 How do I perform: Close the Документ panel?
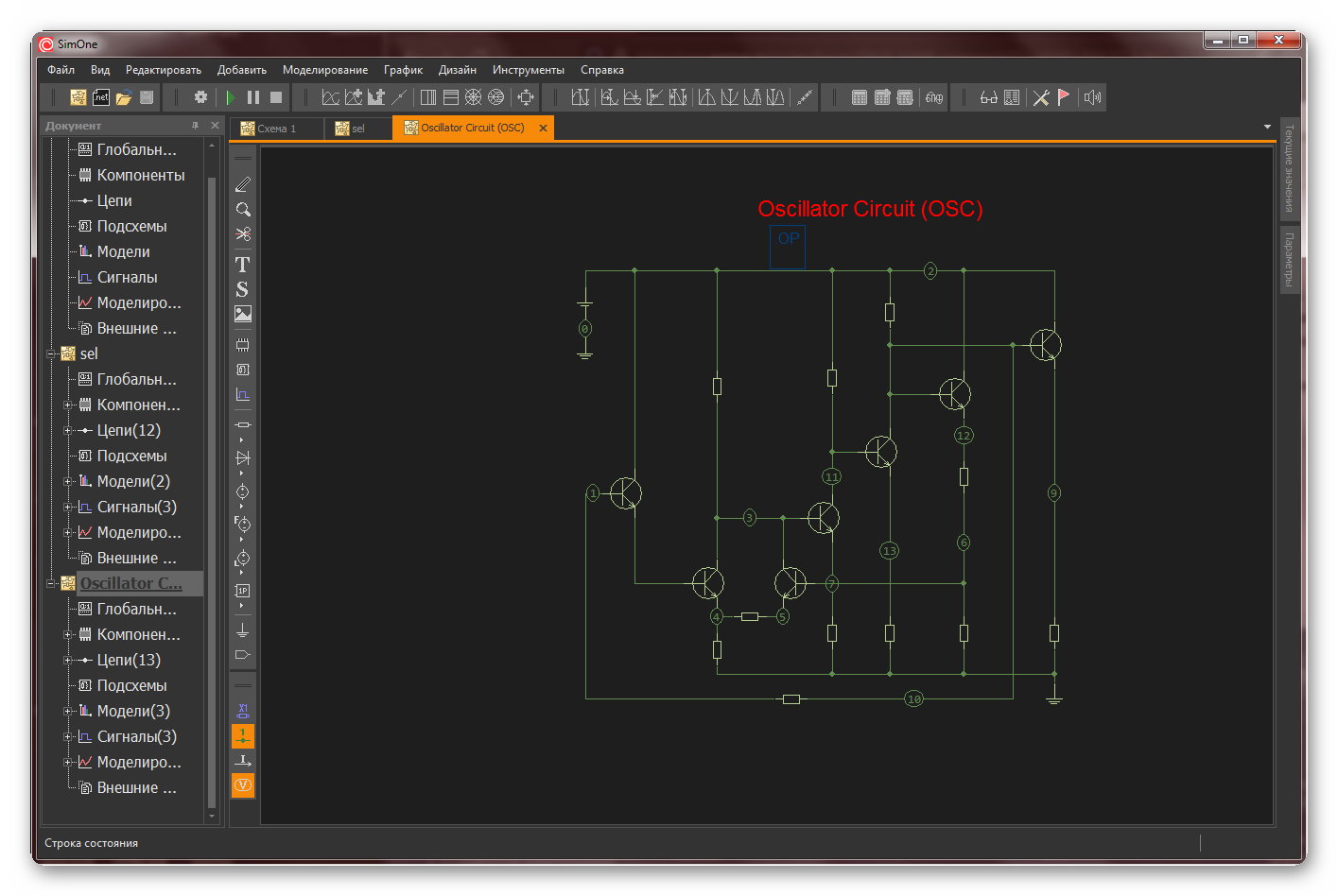[215, 126]
